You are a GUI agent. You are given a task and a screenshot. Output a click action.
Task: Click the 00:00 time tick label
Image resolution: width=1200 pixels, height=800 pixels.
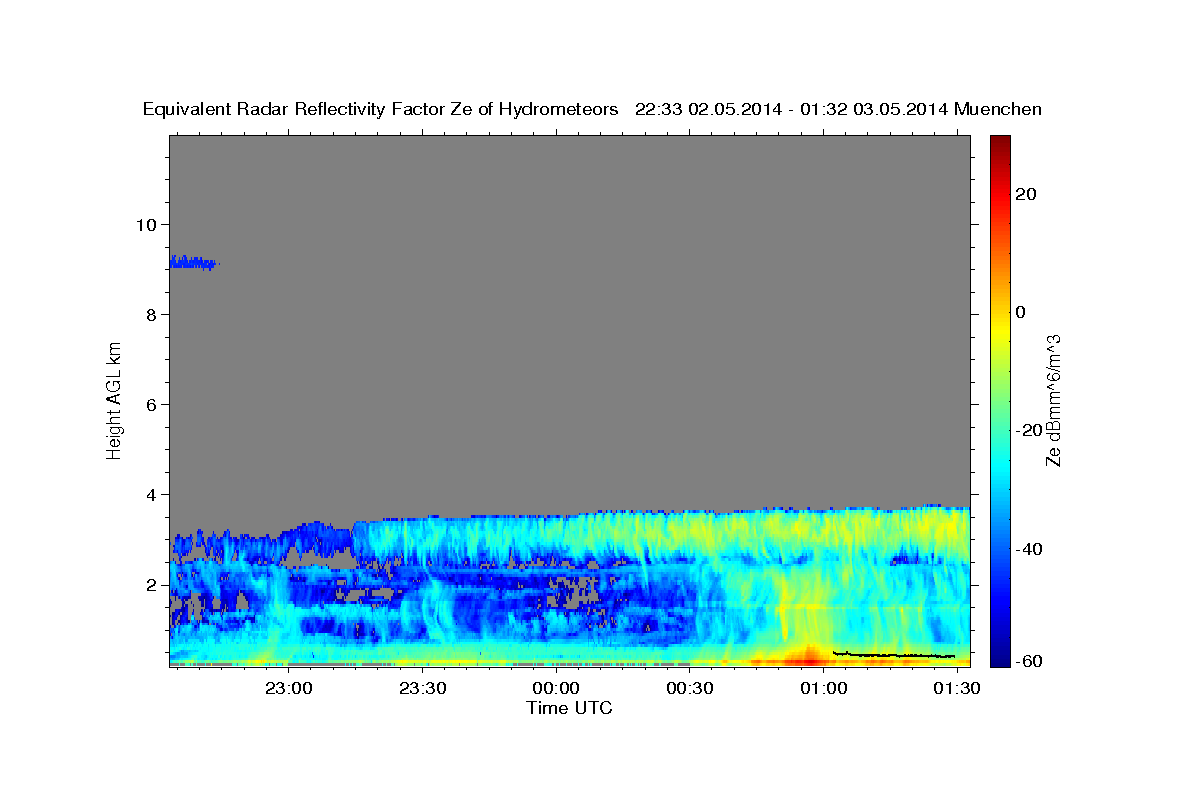click(x=555, y=688)
